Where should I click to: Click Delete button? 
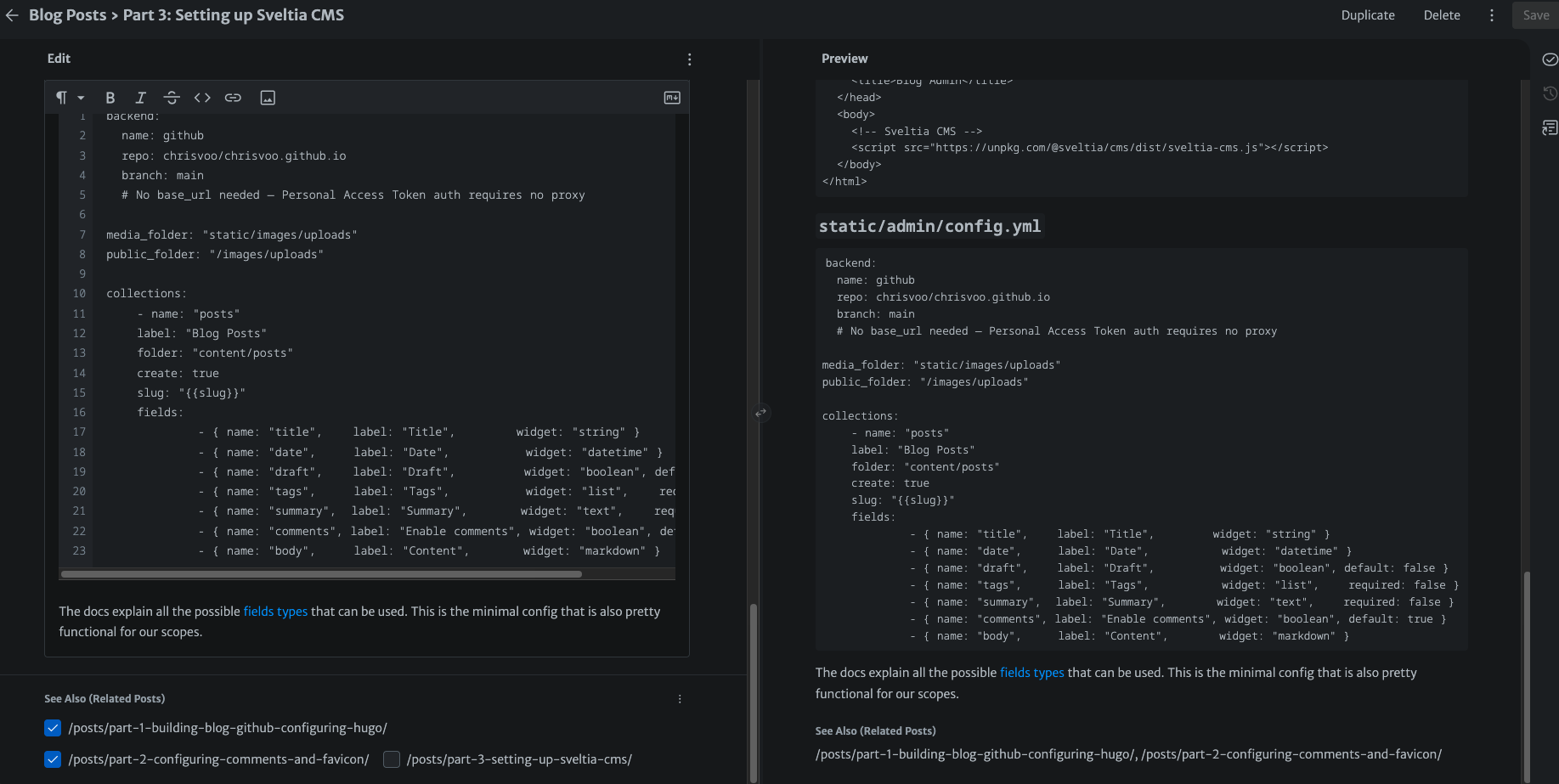point(1442,15)
